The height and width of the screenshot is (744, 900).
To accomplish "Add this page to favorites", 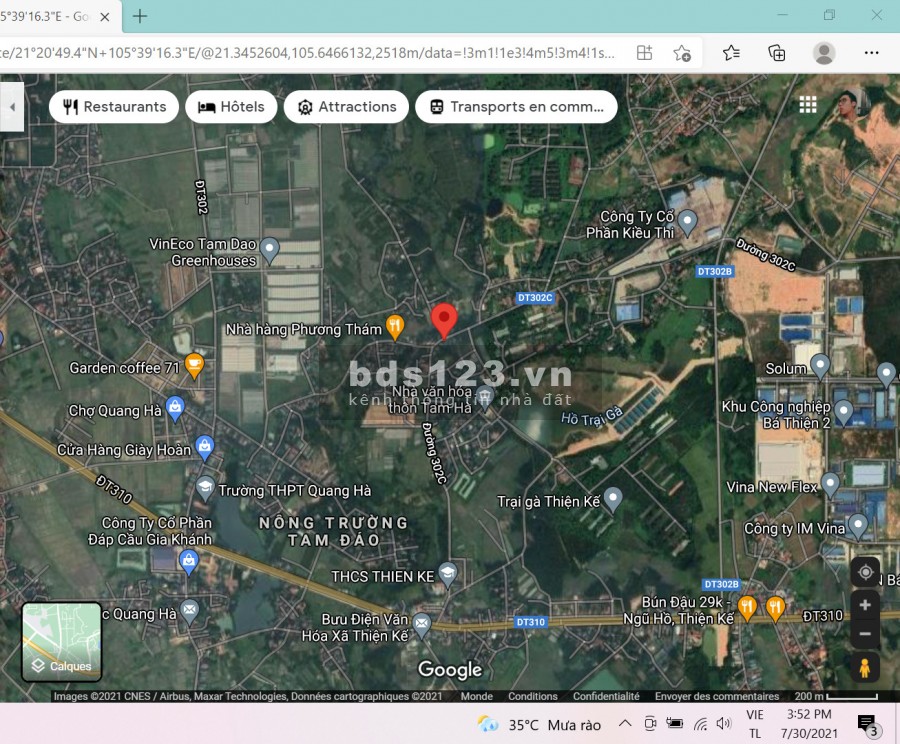I will point(682,53).
